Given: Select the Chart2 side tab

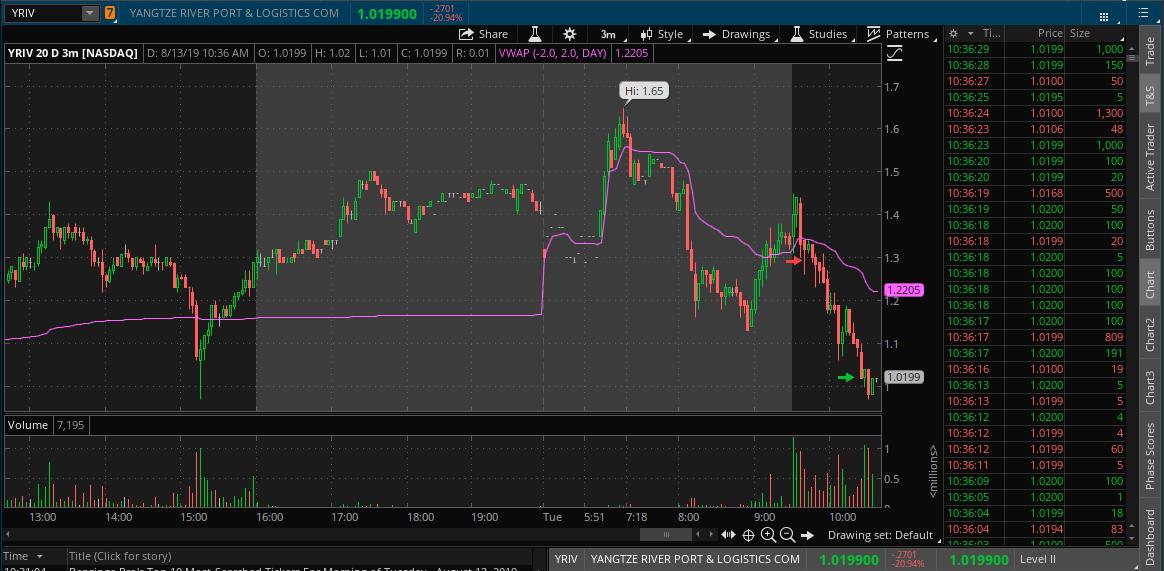Looking at the screenshot, I should coord(1150,333).
